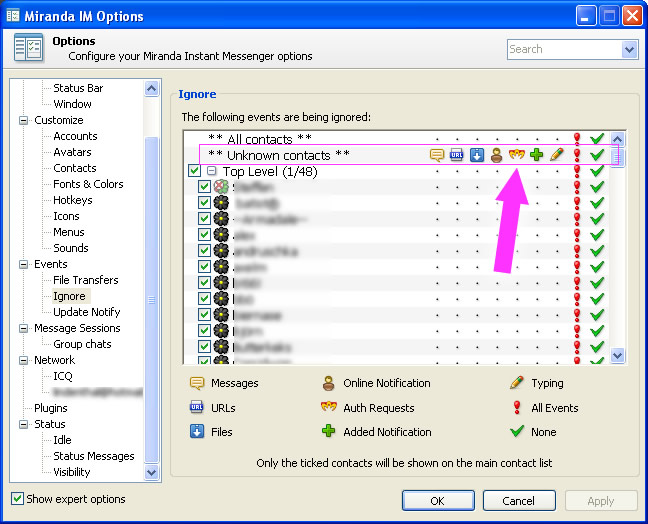Image resolution: width=648 pixels, height=524 pixels.
Task: Click the All Events legend icon
Action: click(517, 407)
